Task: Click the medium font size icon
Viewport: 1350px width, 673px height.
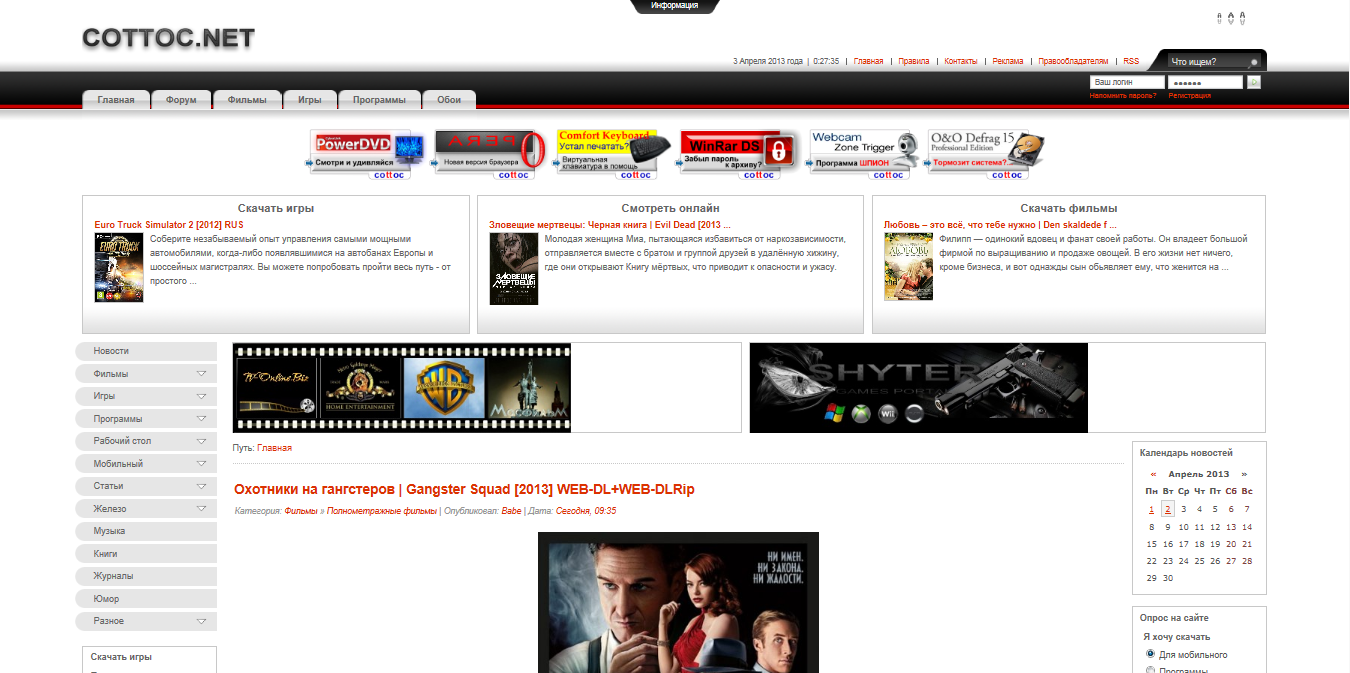Action: (x=1231, y=18)
